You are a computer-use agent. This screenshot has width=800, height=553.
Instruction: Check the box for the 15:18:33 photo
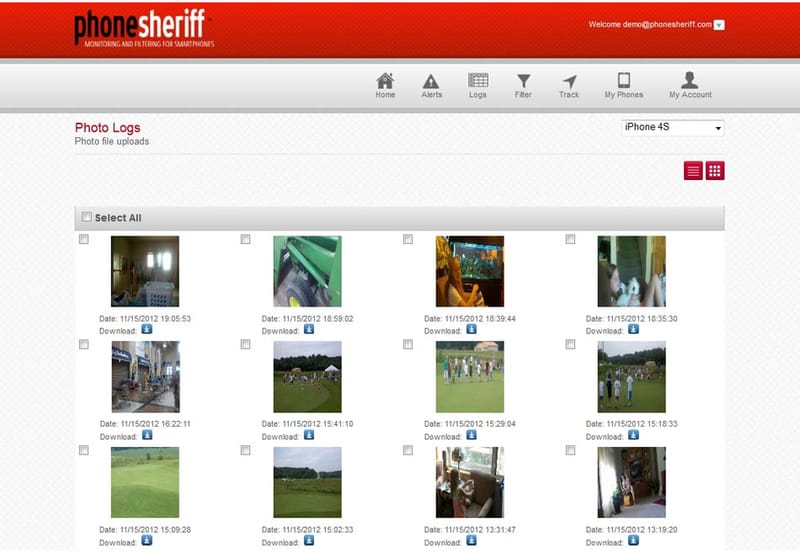click(x=570, y=345)
